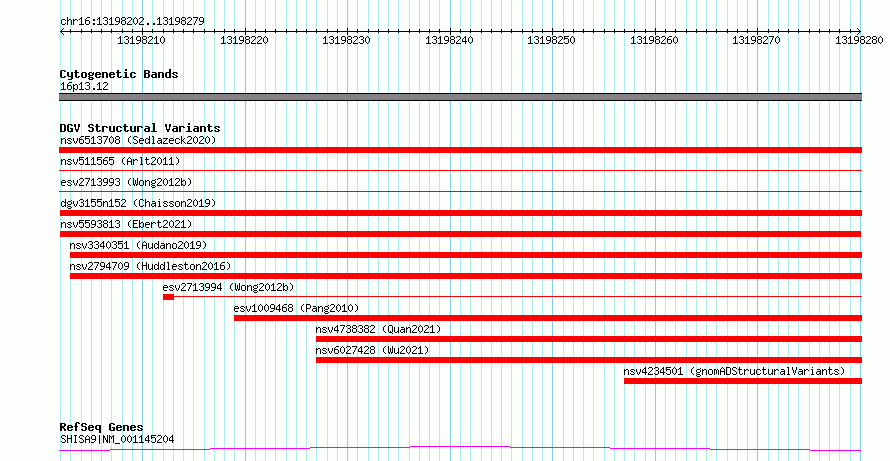The width and height of the screenshot is (890, 461).
Task: Open variant nsv2794709 (Huddleston2016) label
Action: pyautogui.click(x=150, y=266)
